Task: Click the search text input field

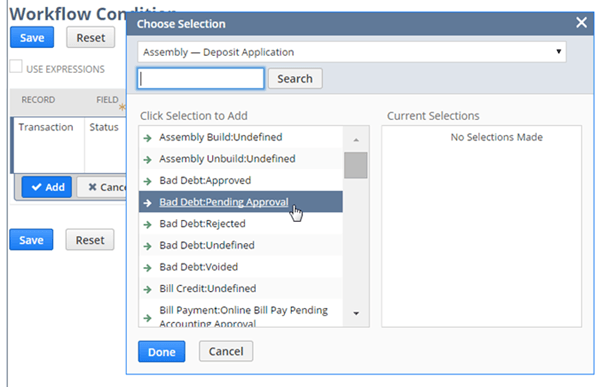Action: 201,79
